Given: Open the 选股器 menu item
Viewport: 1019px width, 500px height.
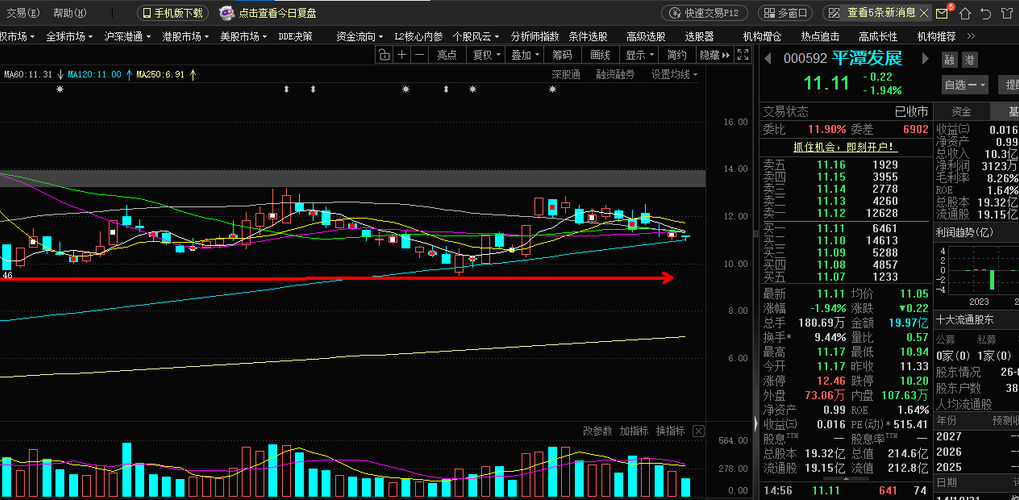Looking at the screenshot, I should point(699,36).
